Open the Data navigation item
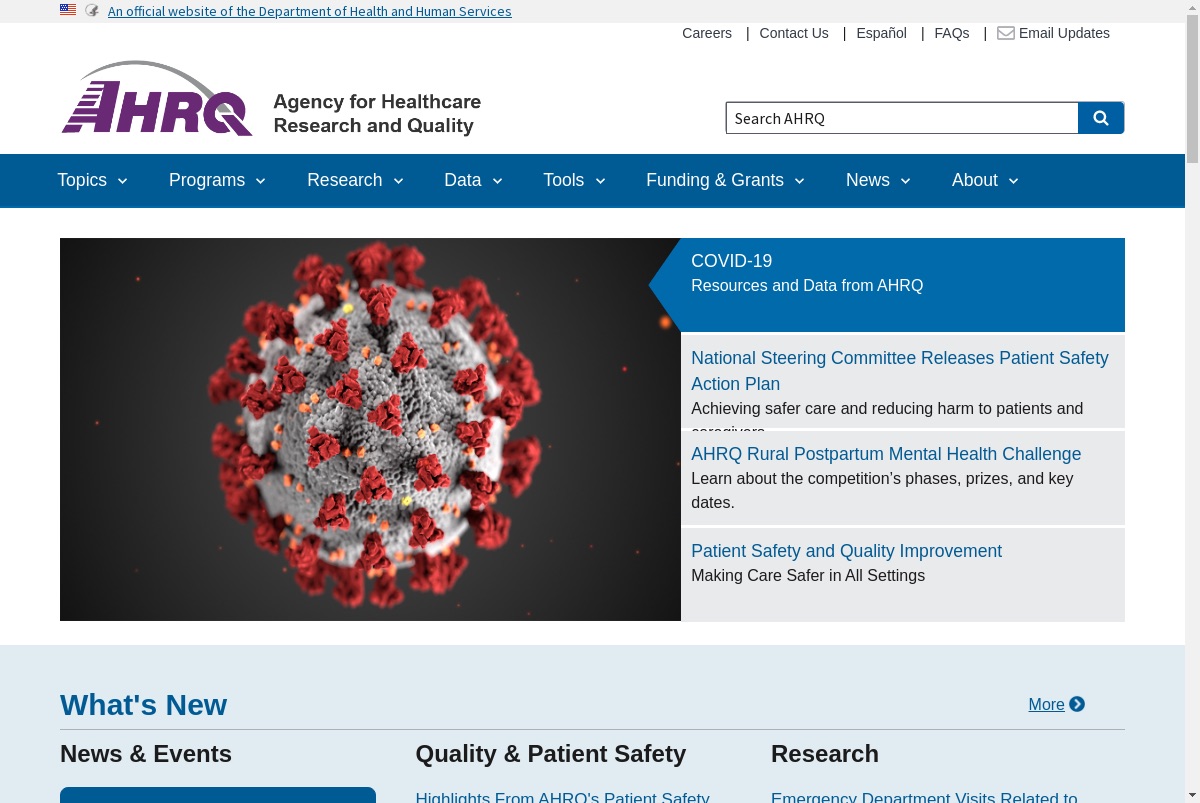 462,180
